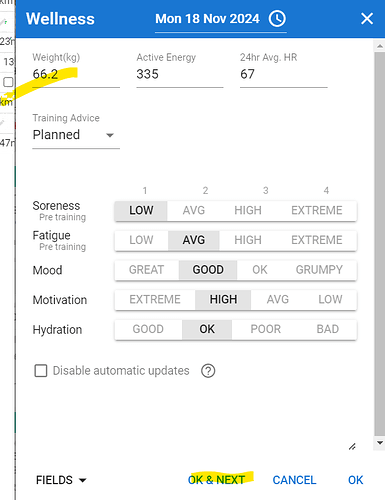Set Hydration to POOR
385x500 pixels.
click(x=265, y=329)
